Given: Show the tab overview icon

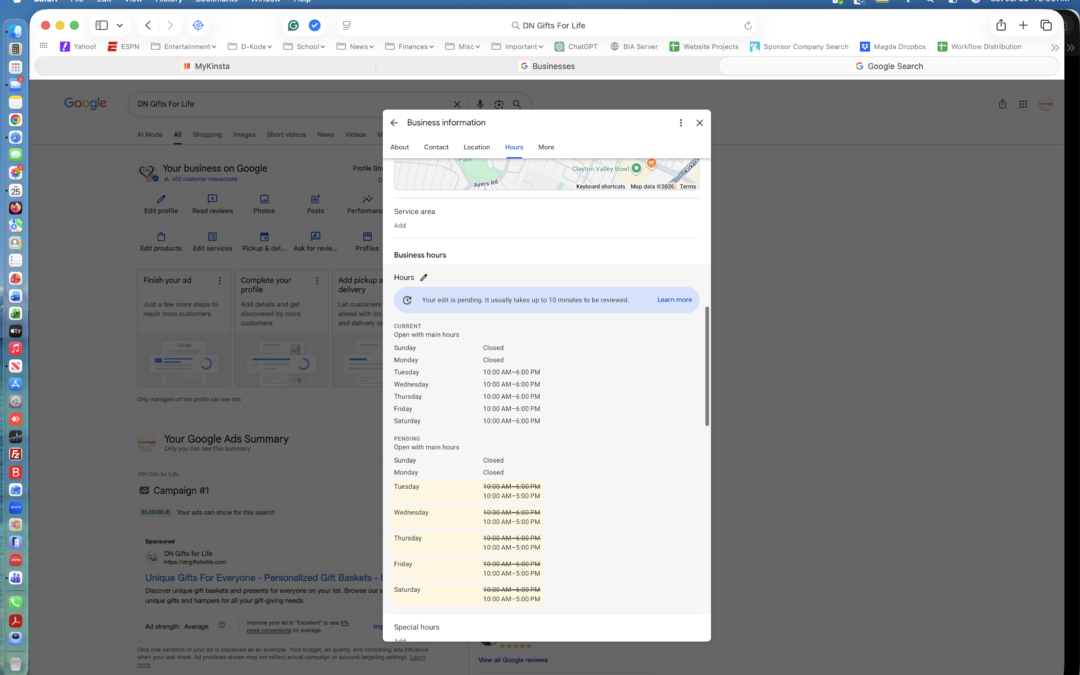Looking at the screenshot, I should (1046, 25).
